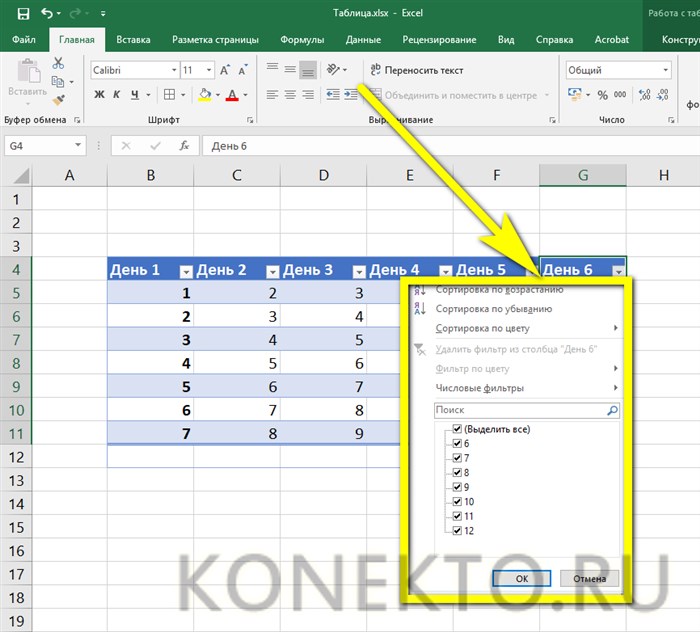Image resolution: width=700 pixels, height=632 pixels.
Task: Align text right
Action: click(308, 95)
